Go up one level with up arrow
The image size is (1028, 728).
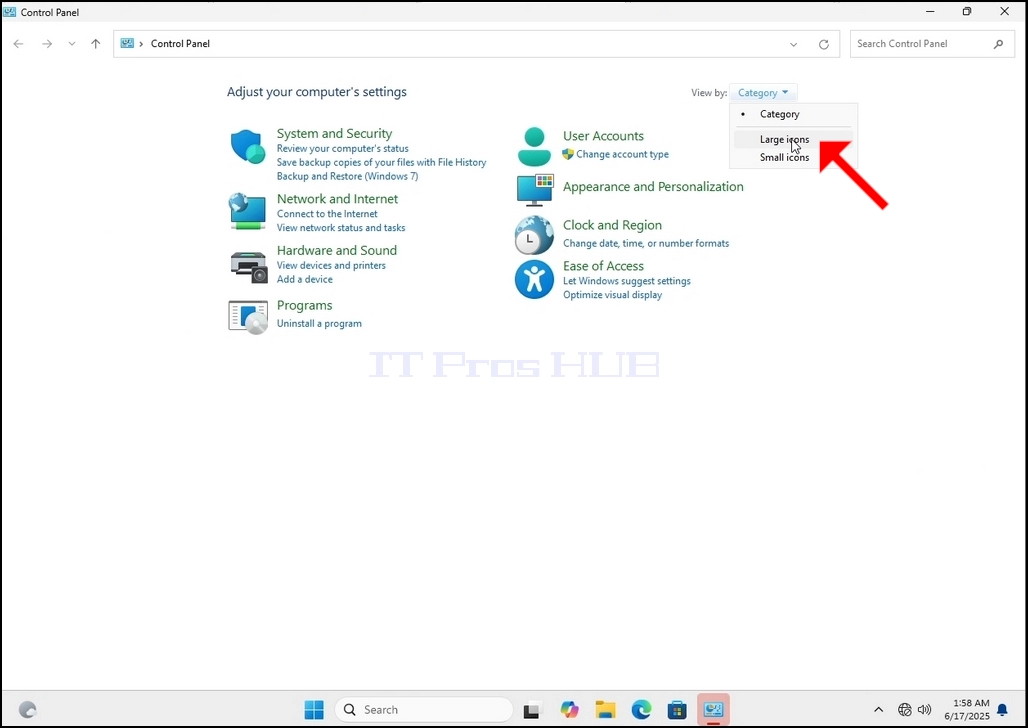96,44
